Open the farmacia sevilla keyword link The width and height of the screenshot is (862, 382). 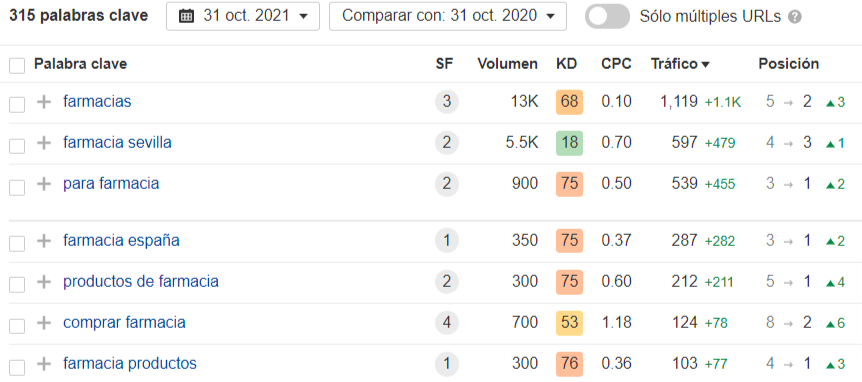(x=117, y=143)
